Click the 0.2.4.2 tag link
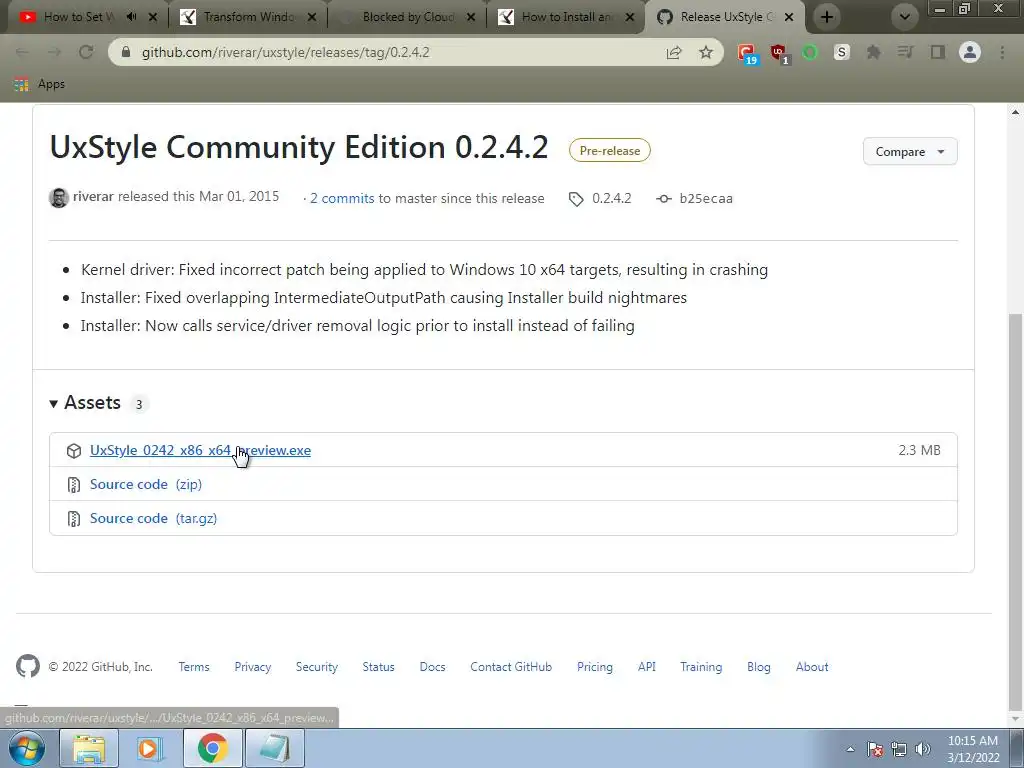Viewport: 1024px width, 768px height. tap(601, 198)
